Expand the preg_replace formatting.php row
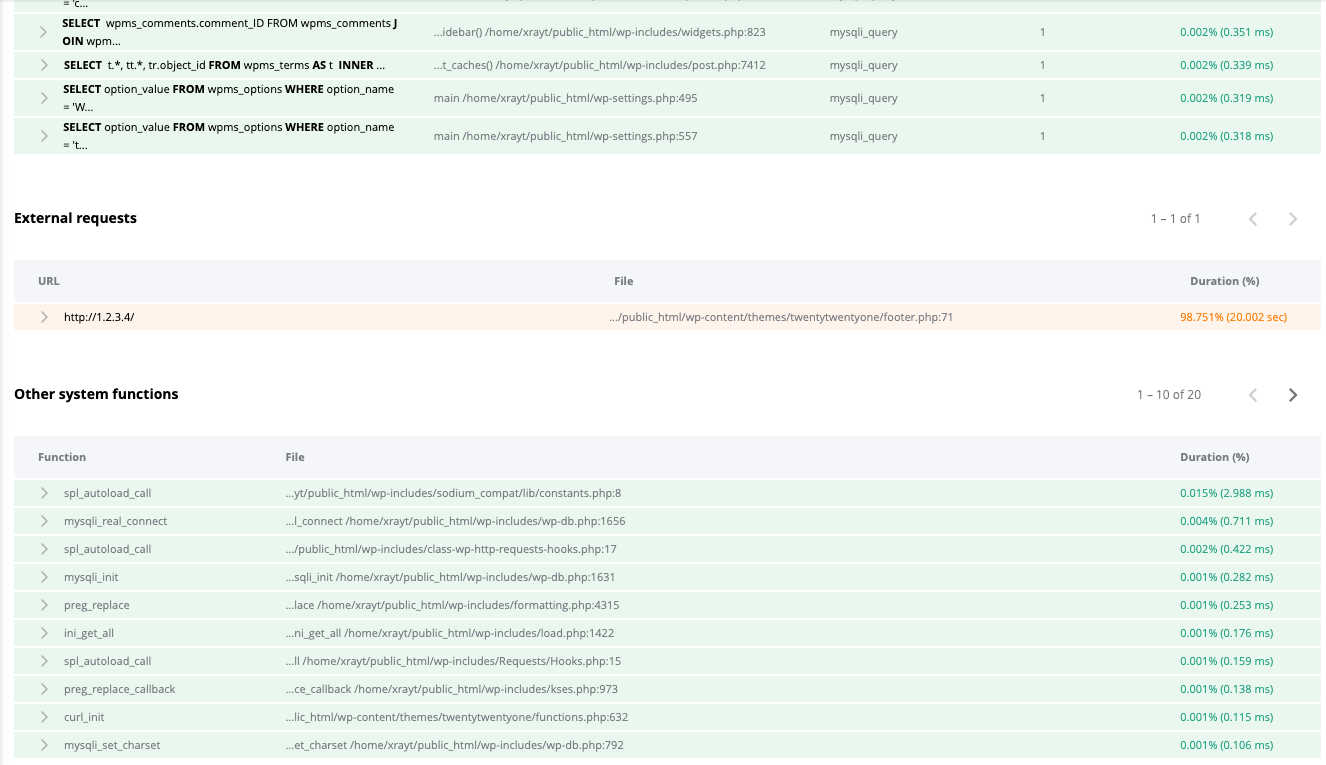The width and height of the screenshot is (1326, 765). click(42, 605)
